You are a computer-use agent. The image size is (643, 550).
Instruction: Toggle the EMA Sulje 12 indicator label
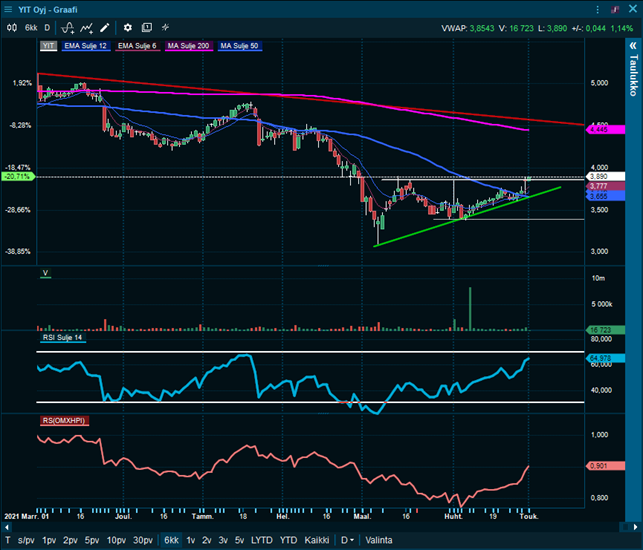click(x=87, y=46)
